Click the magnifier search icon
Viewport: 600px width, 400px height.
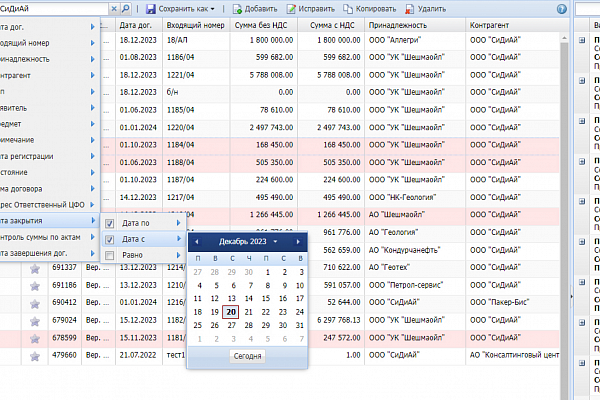(x=125, y=9)
